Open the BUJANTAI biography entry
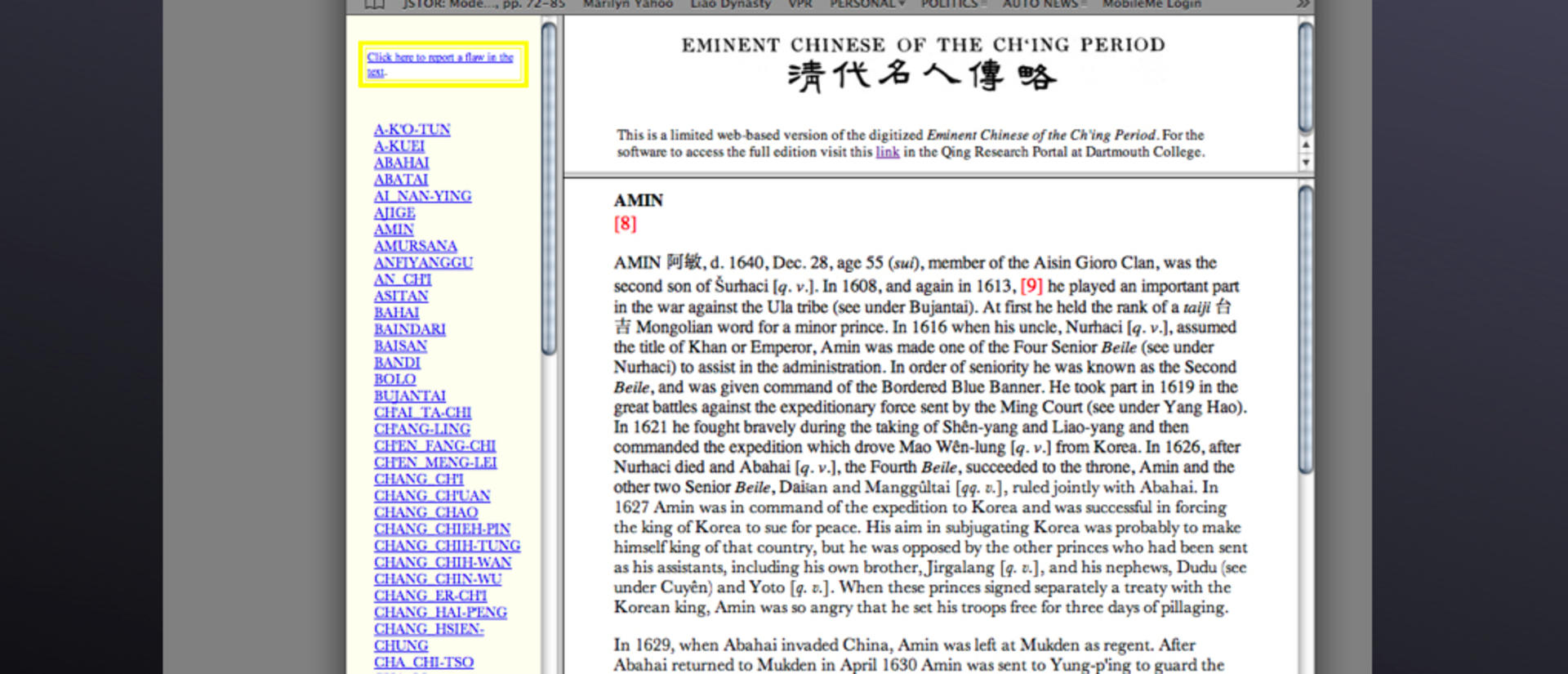1568x674 pixels. point(409,396)
